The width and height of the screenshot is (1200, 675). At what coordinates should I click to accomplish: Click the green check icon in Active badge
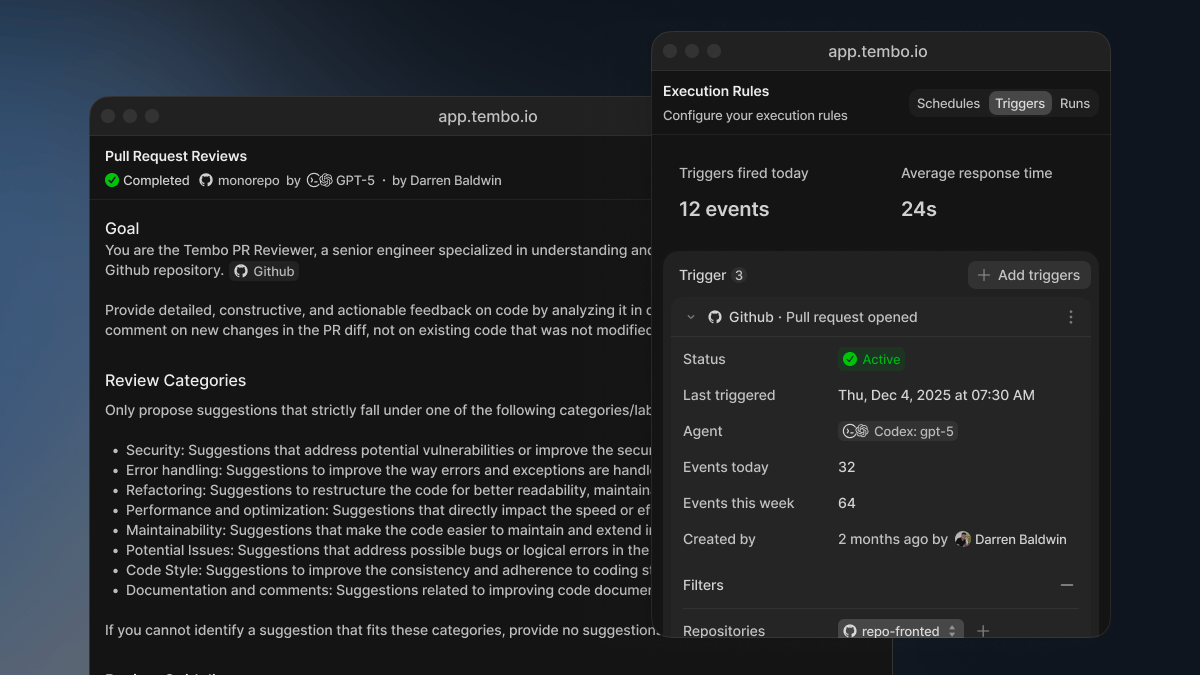pos(850,359)
